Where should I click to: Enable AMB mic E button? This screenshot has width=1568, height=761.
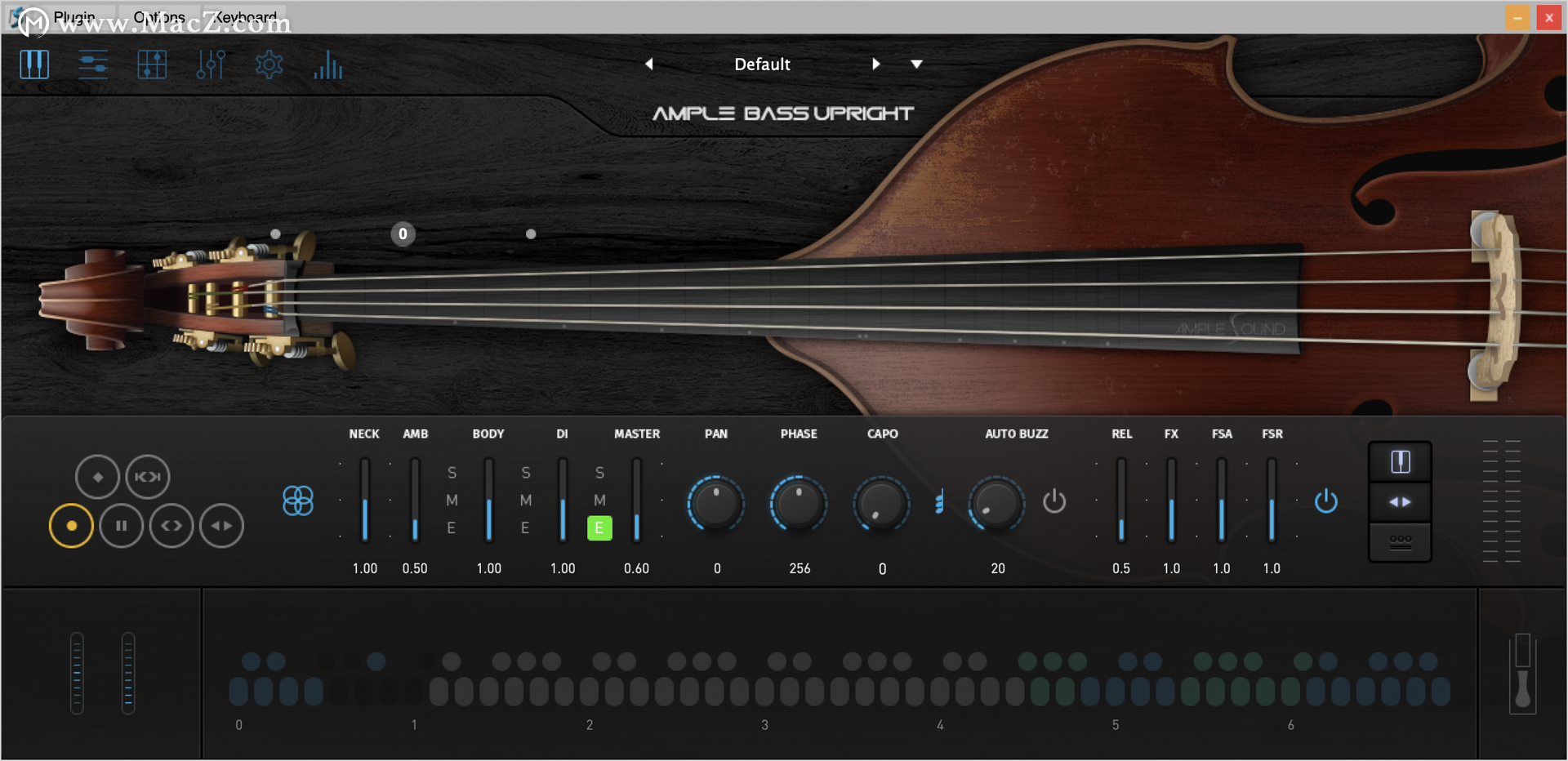(x=452, y=528)
